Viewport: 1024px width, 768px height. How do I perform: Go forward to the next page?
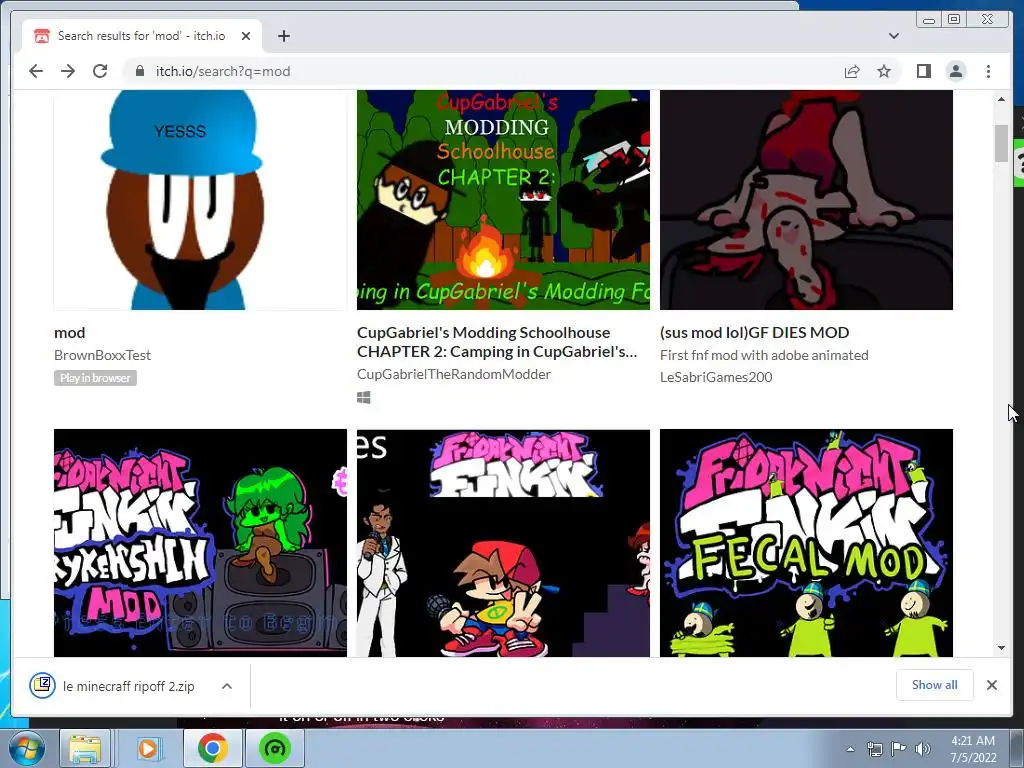pos(68,71)
